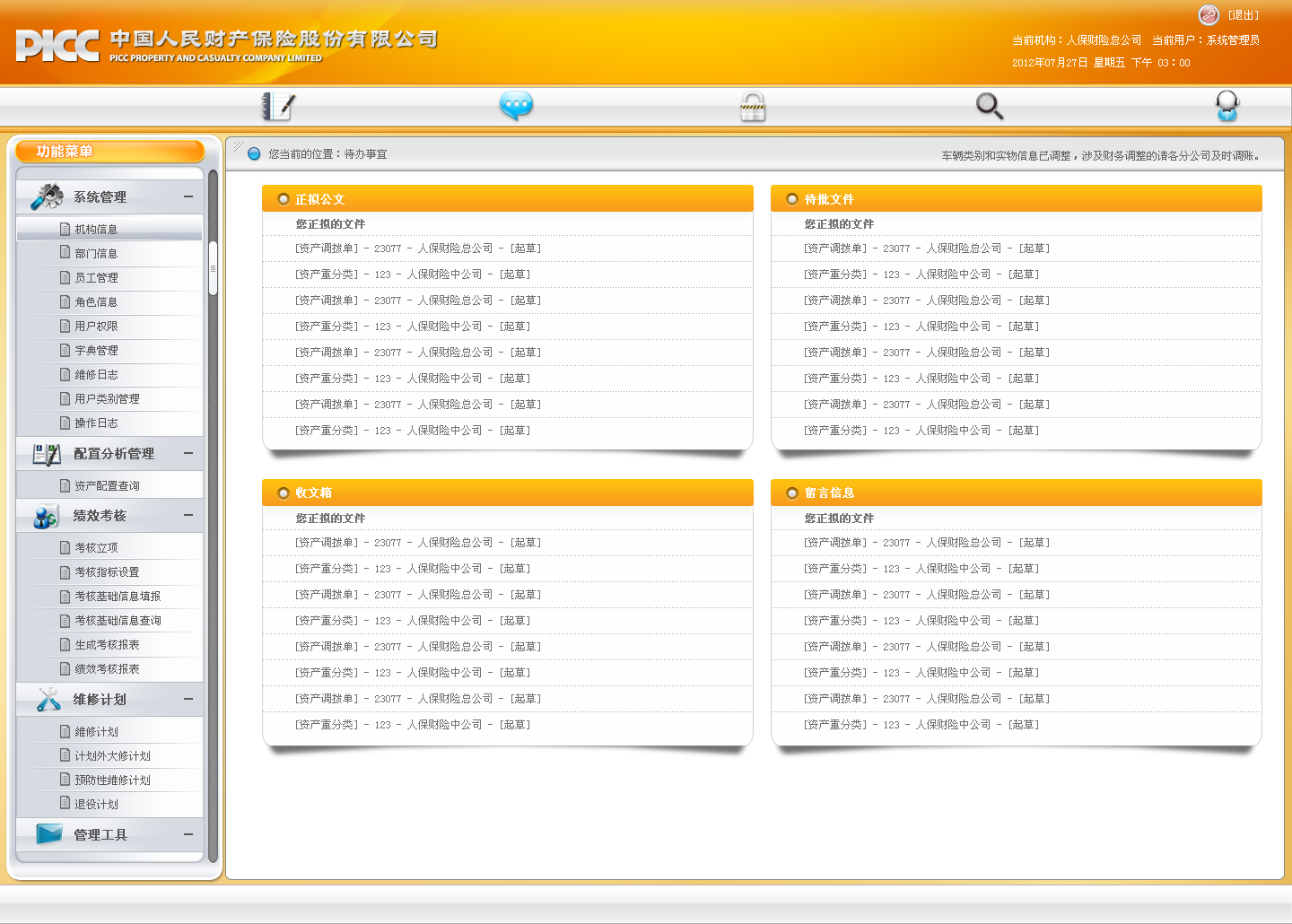This screenshot has width=1292, height=924.
Task: Click the document icon beside 退役计划
Action: [65, 804]
